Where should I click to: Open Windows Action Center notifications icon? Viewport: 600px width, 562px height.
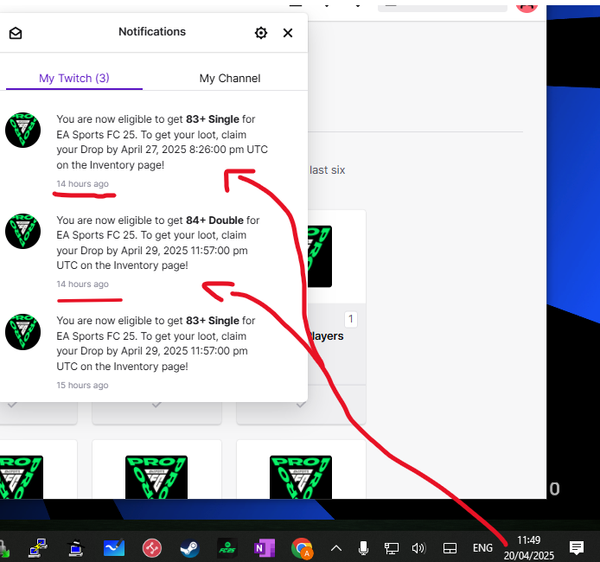(x=576, y=548)
